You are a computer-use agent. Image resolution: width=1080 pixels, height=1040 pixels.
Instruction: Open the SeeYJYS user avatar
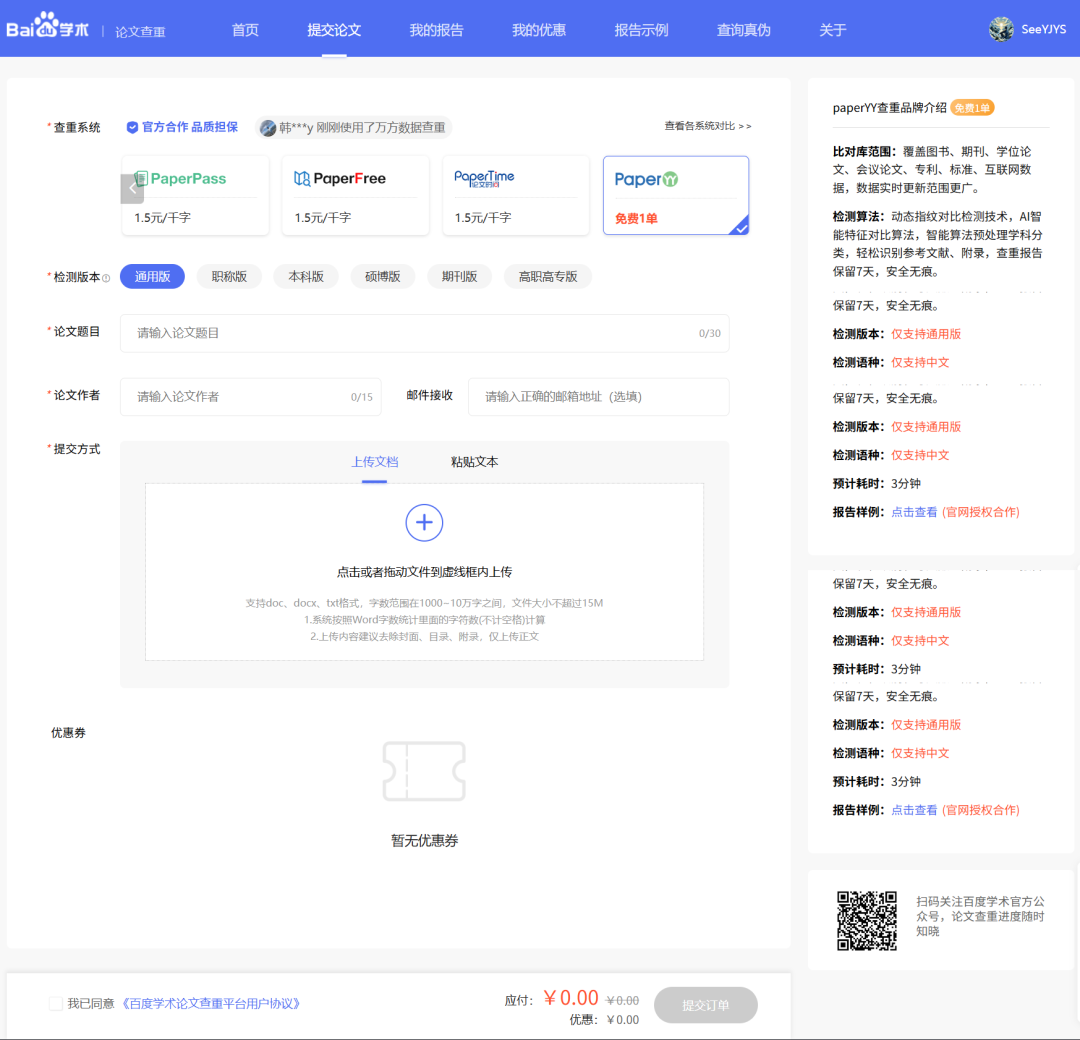[1001, 29]
